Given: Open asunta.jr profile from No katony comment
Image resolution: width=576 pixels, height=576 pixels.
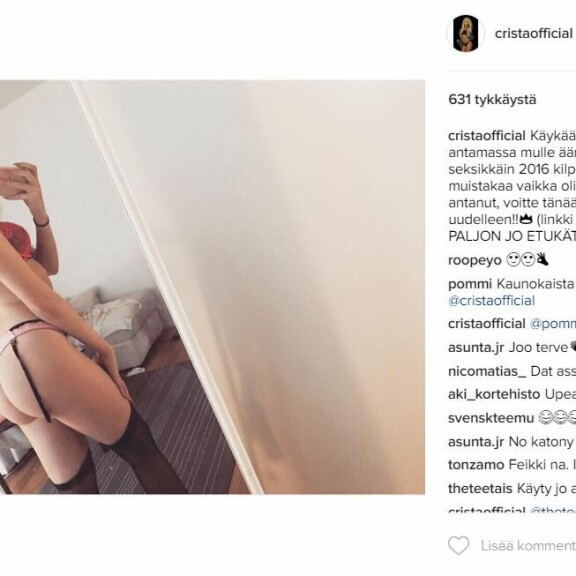Looking at the screenshot, I should [x=476, y=442].
